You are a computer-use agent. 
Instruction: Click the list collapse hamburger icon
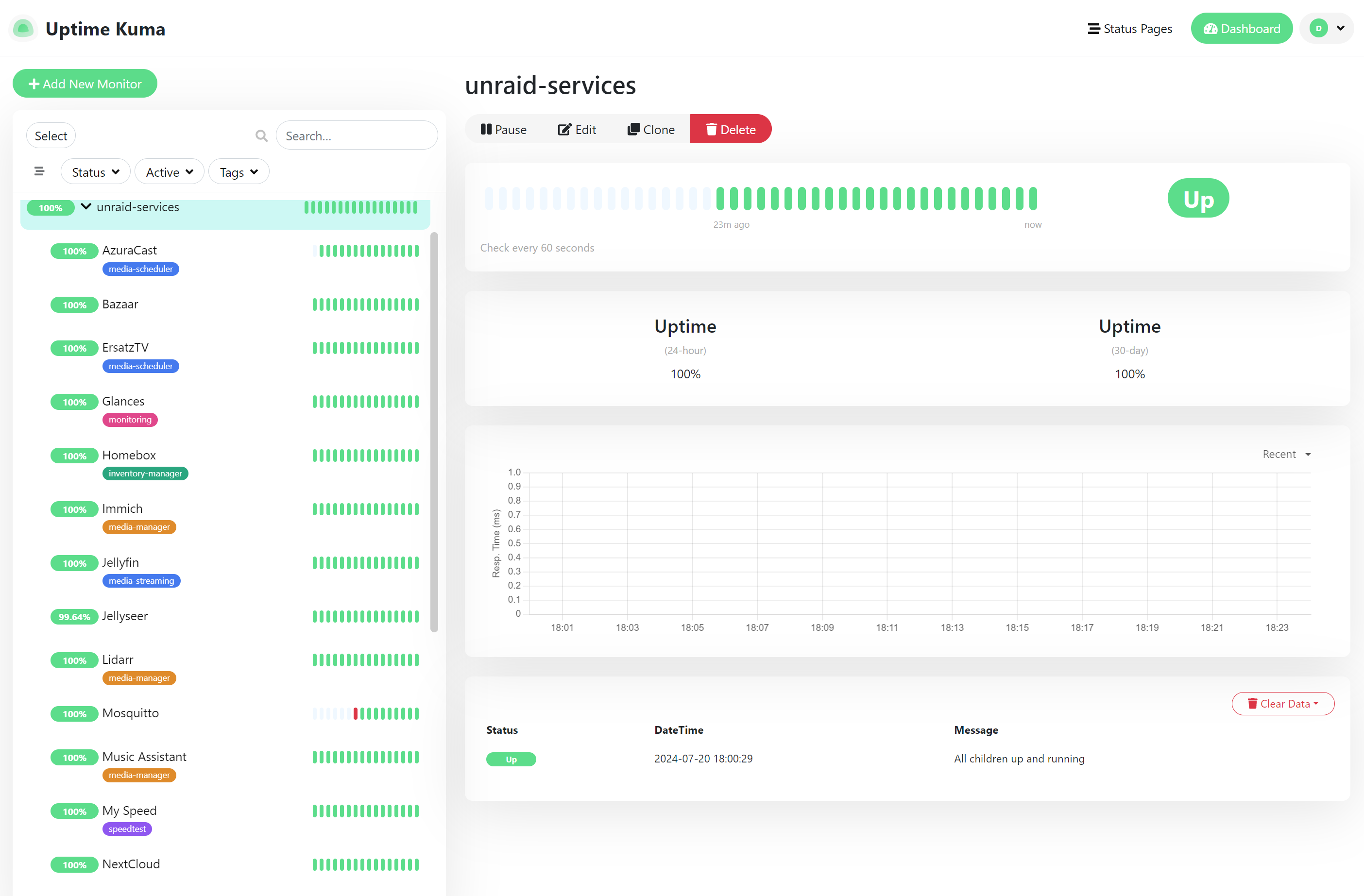tap(39, 171)
